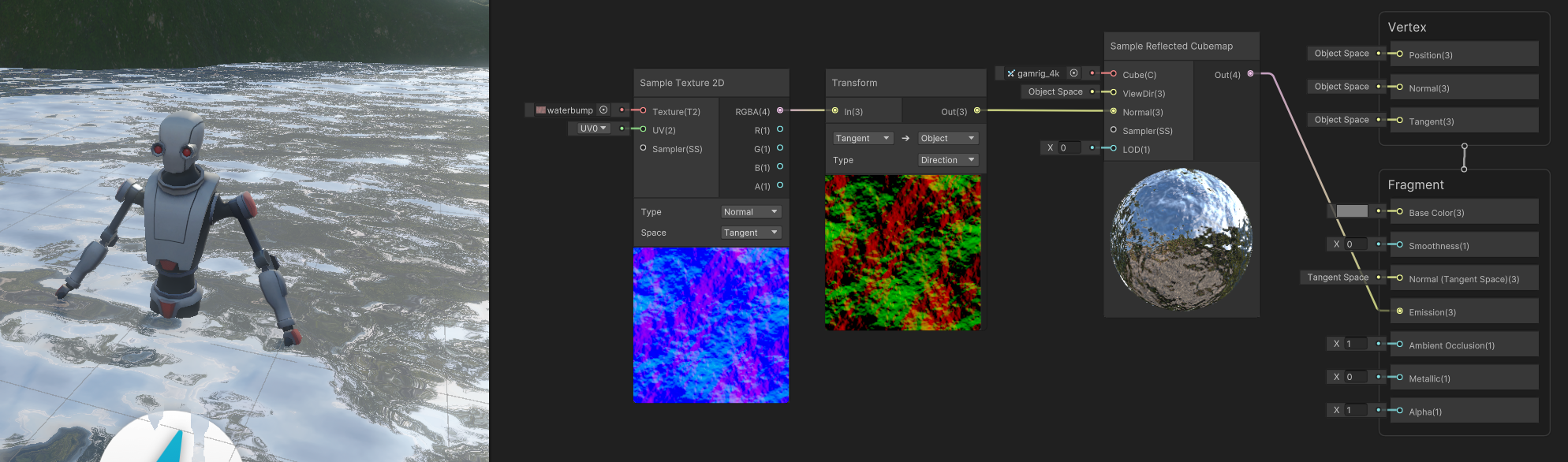Click Normal(3) port on Sample Reflected Cubemap
Image resolution: width=1568 pixels, height=462 pixels.
click(1114, 111)
